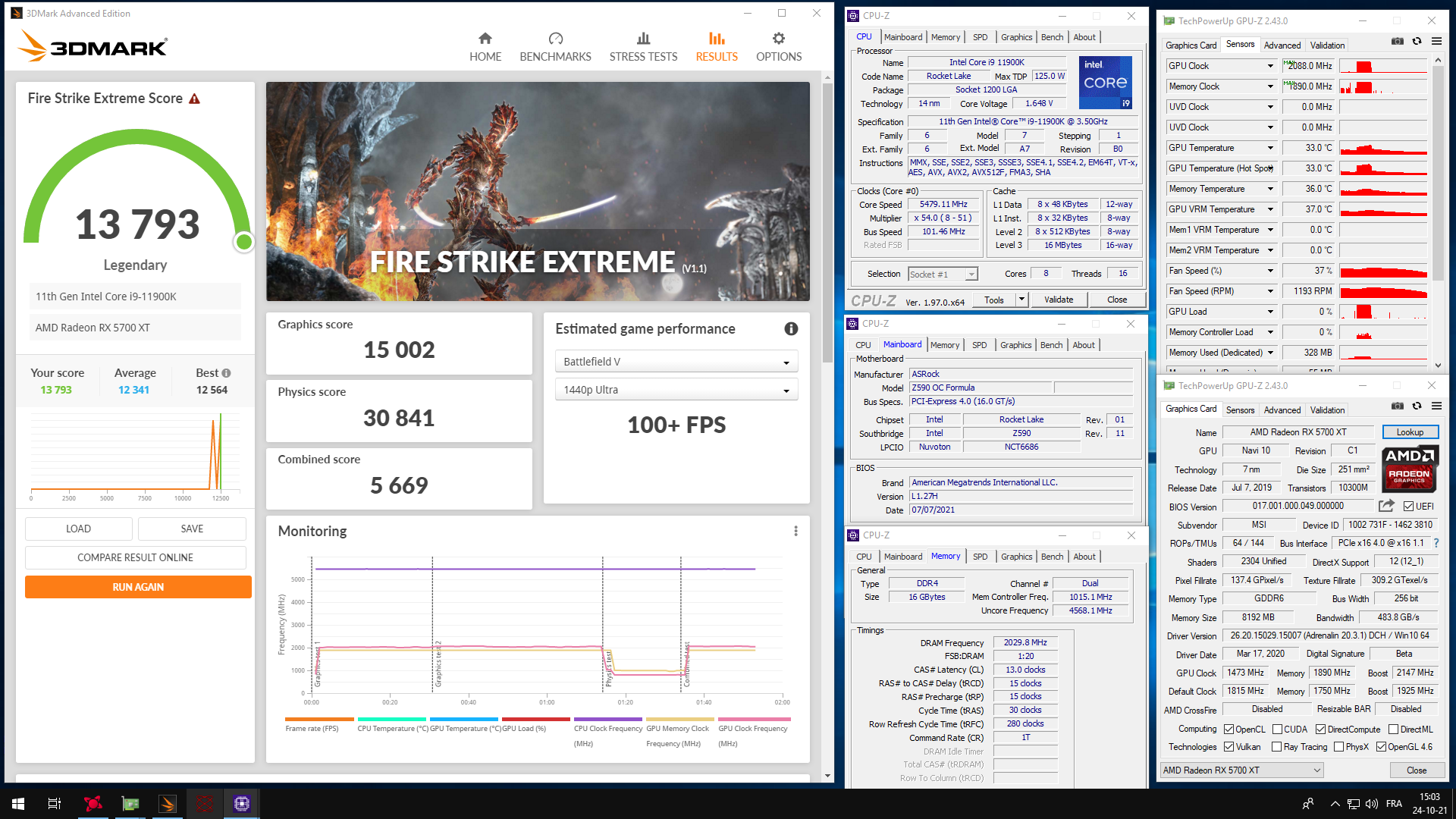The image size is (1456, 819).
Task: Show hidden system tray icons
Action: 1335,804
